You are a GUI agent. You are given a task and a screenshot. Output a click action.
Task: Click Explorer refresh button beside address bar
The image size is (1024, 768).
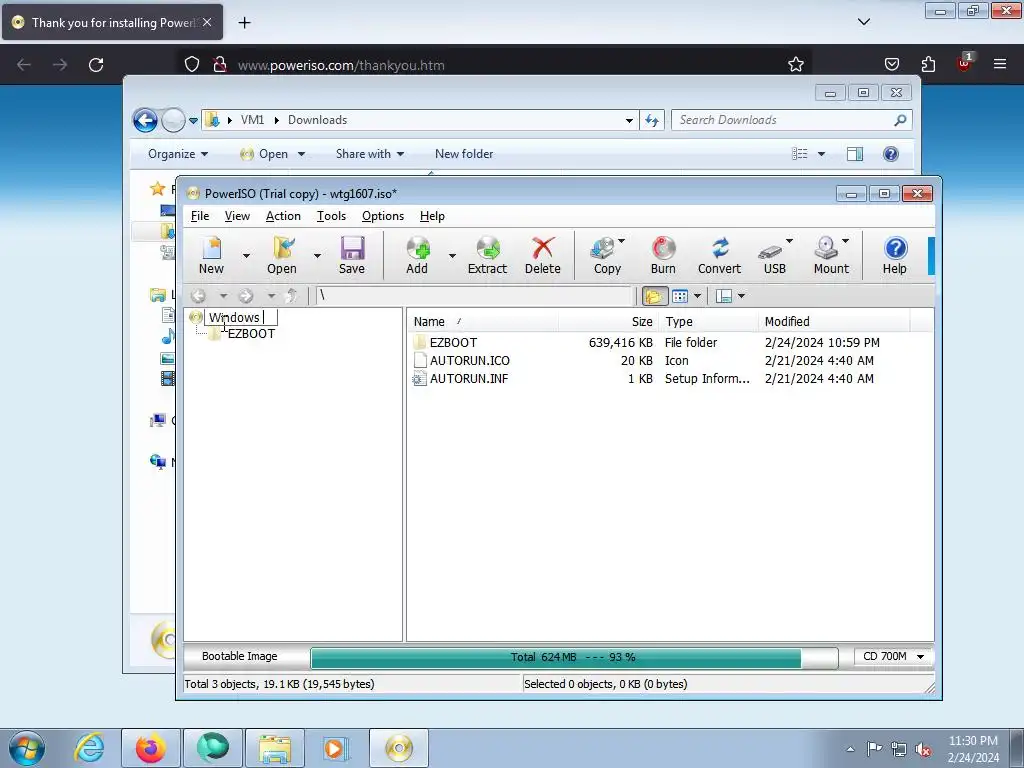tap(652, 120)
